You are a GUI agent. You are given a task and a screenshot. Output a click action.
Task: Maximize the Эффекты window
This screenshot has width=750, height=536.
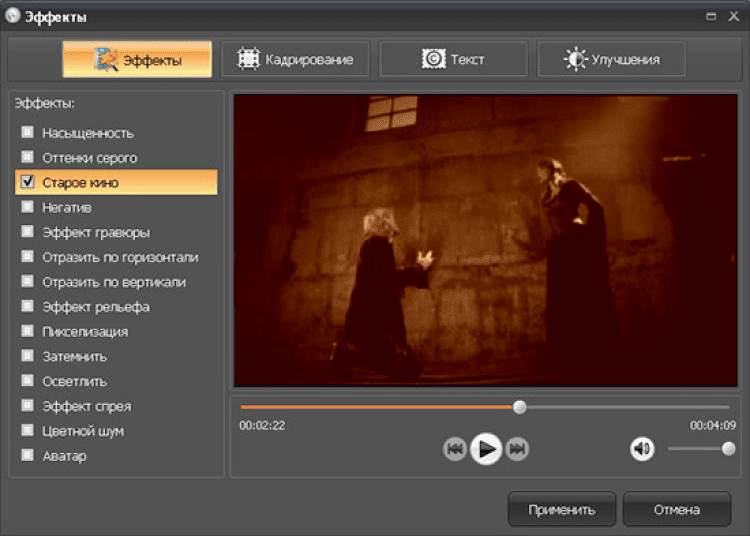click(711, 17)
